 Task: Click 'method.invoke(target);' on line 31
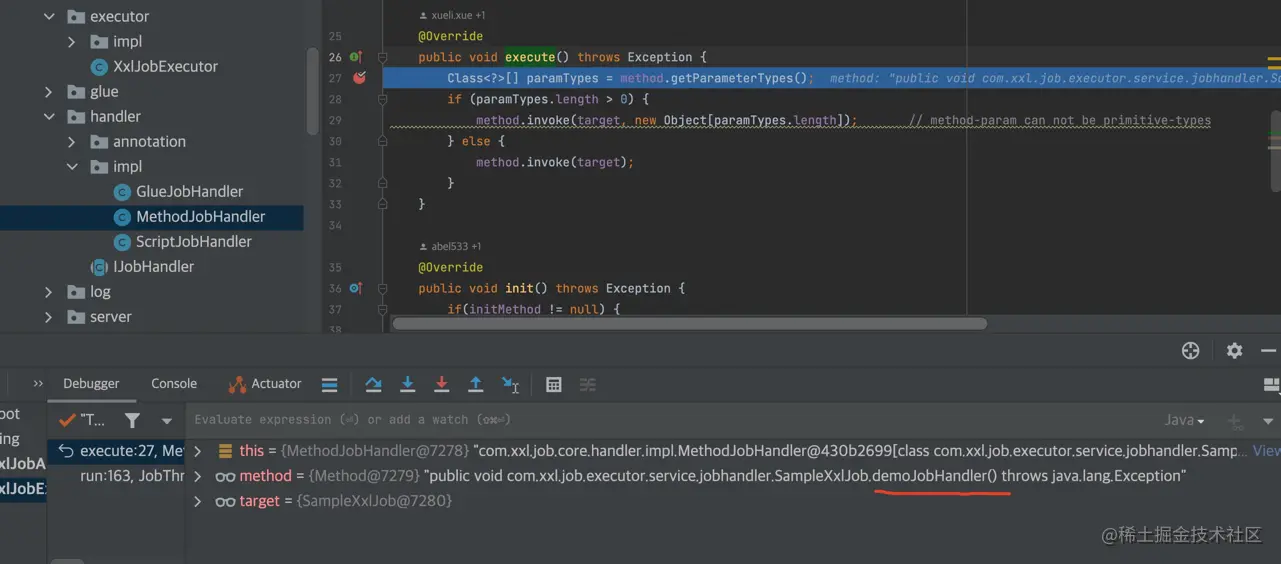coord(555,162)
